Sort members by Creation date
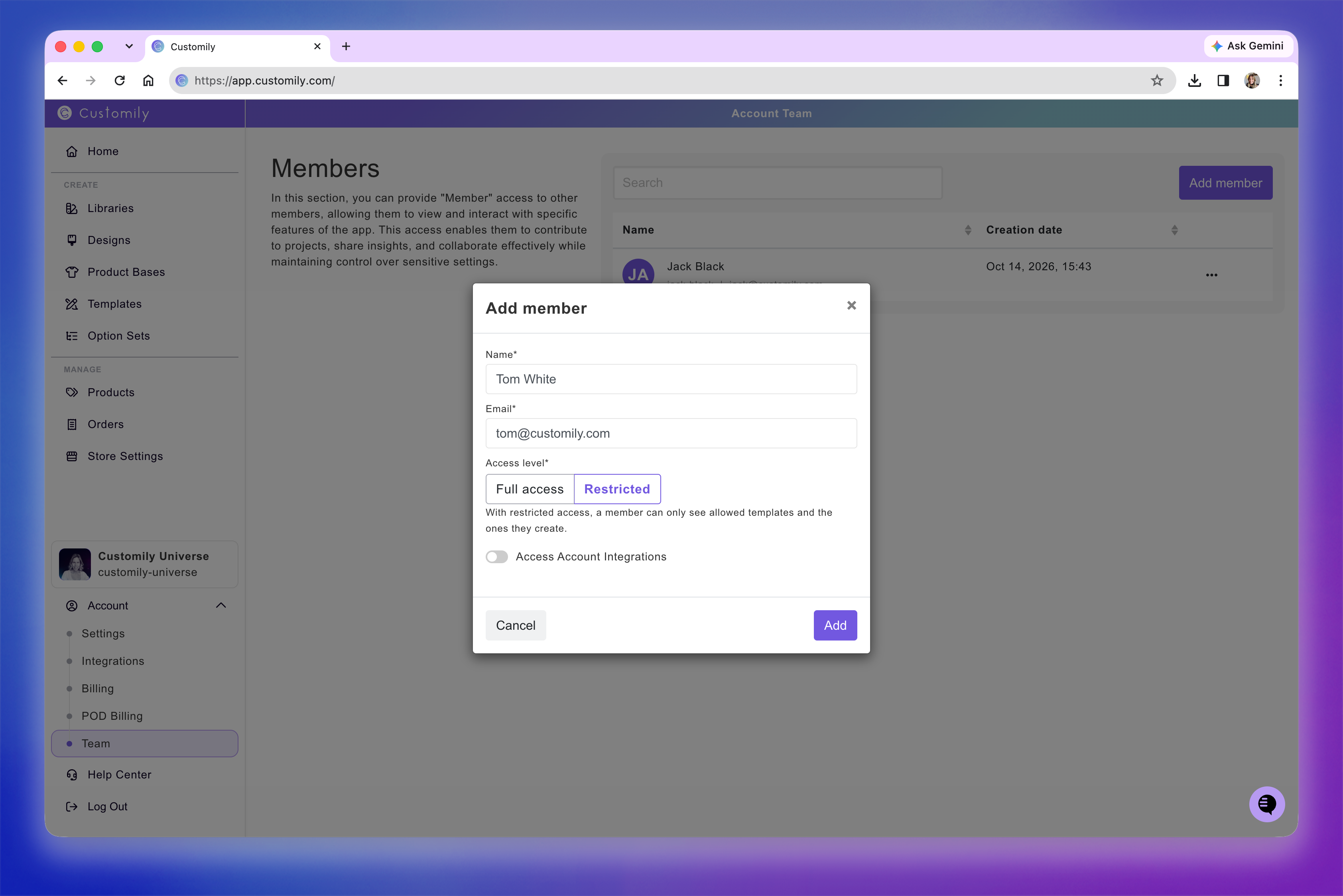Viewport: 1343px width, 896px height. [1174, 230]
